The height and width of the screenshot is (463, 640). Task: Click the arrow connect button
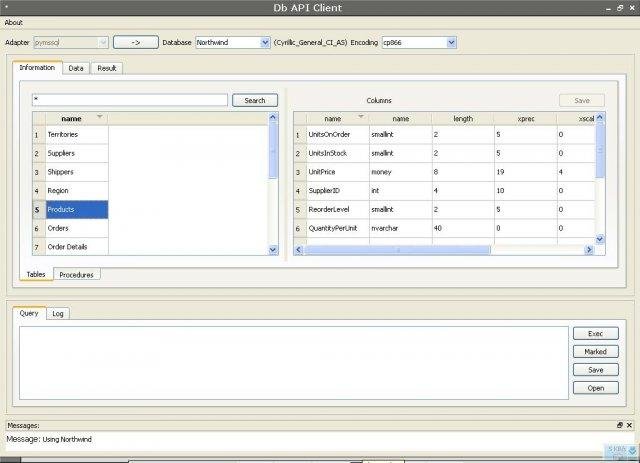tap(136, 42)
